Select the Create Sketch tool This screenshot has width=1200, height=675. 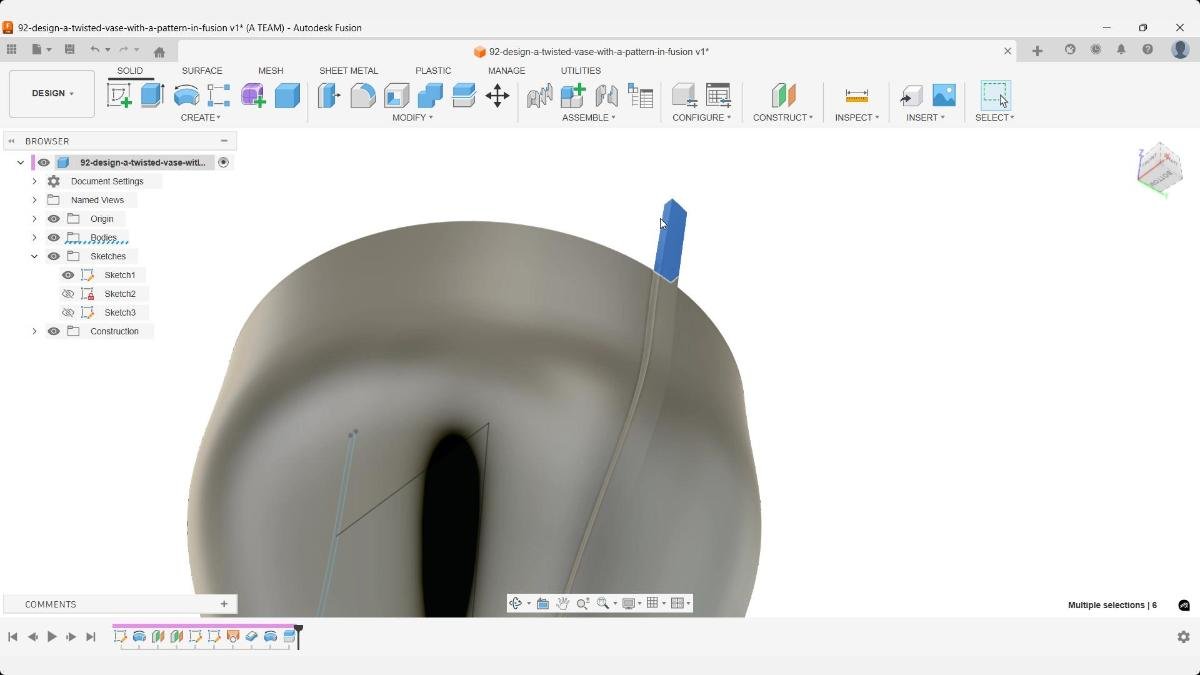[119, 95]
